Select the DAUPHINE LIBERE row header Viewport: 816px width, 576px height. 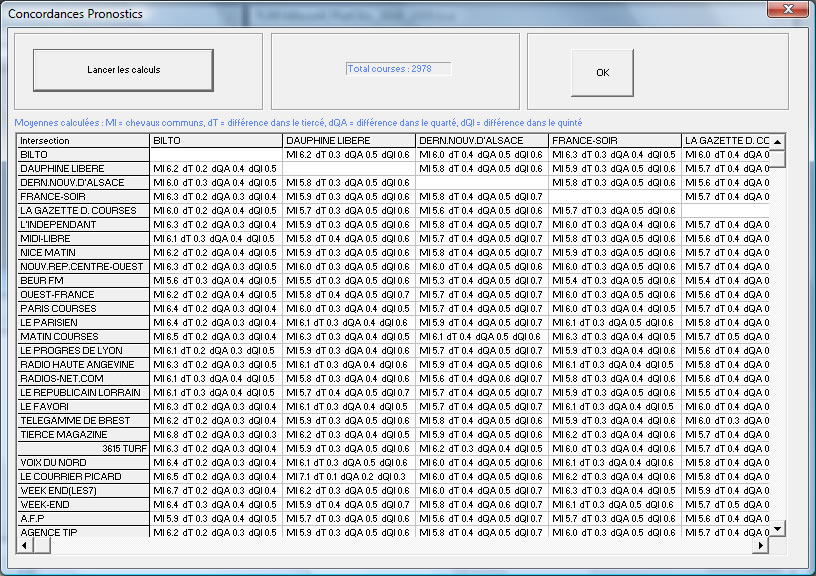pos(83,169)
